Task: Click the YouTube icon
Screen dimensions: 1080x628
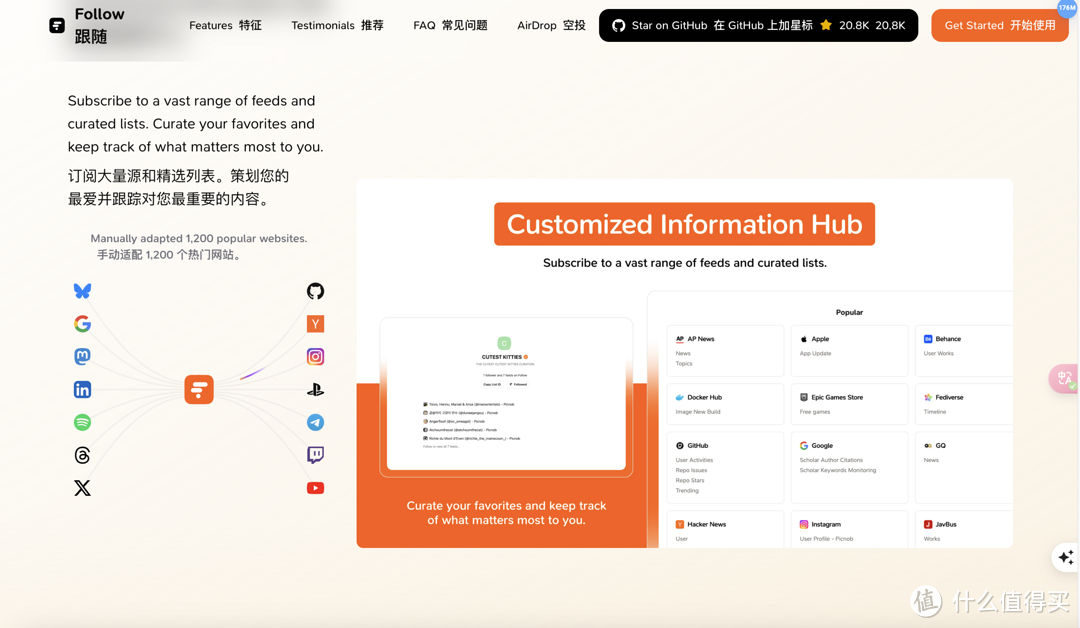Action: (315, 488)
